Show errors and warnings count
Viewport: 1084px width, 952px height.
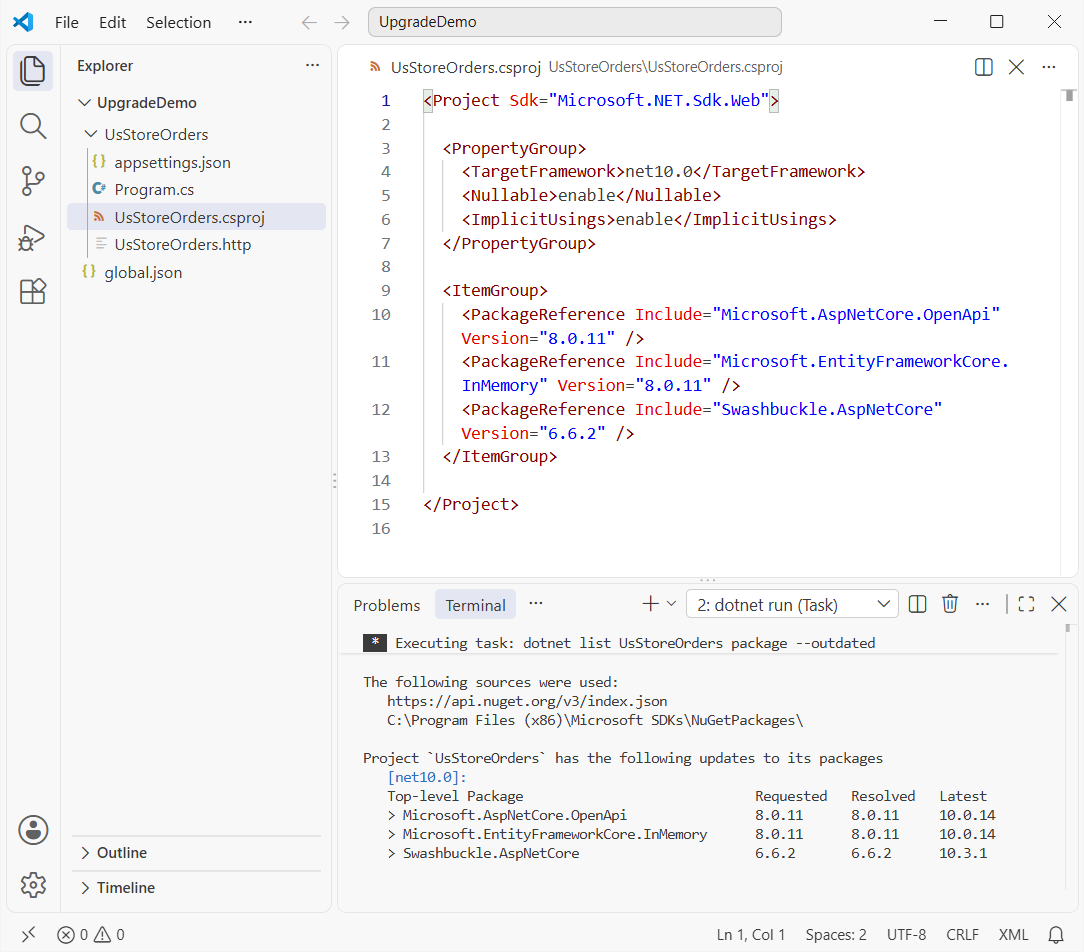[x=91, y=935]
